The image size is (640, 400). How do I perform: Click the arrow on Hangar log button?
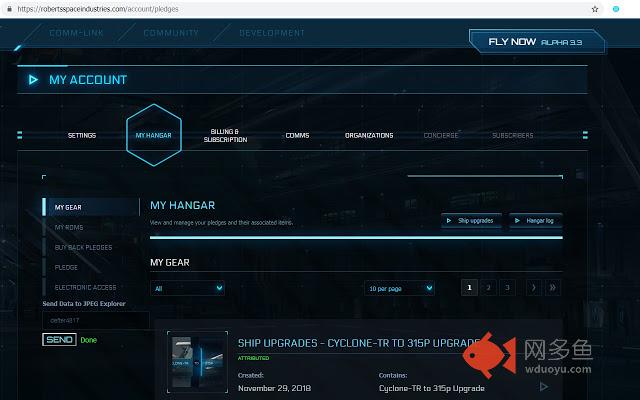tap(517, 221)
